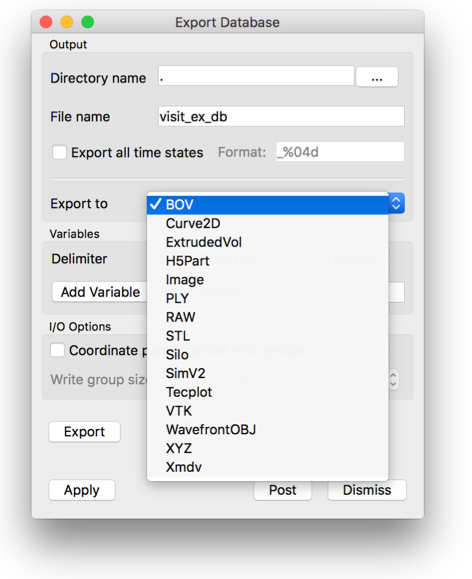Click the Write group size stepper arrows
Viewport: 472px width, 579px height.
393,380
